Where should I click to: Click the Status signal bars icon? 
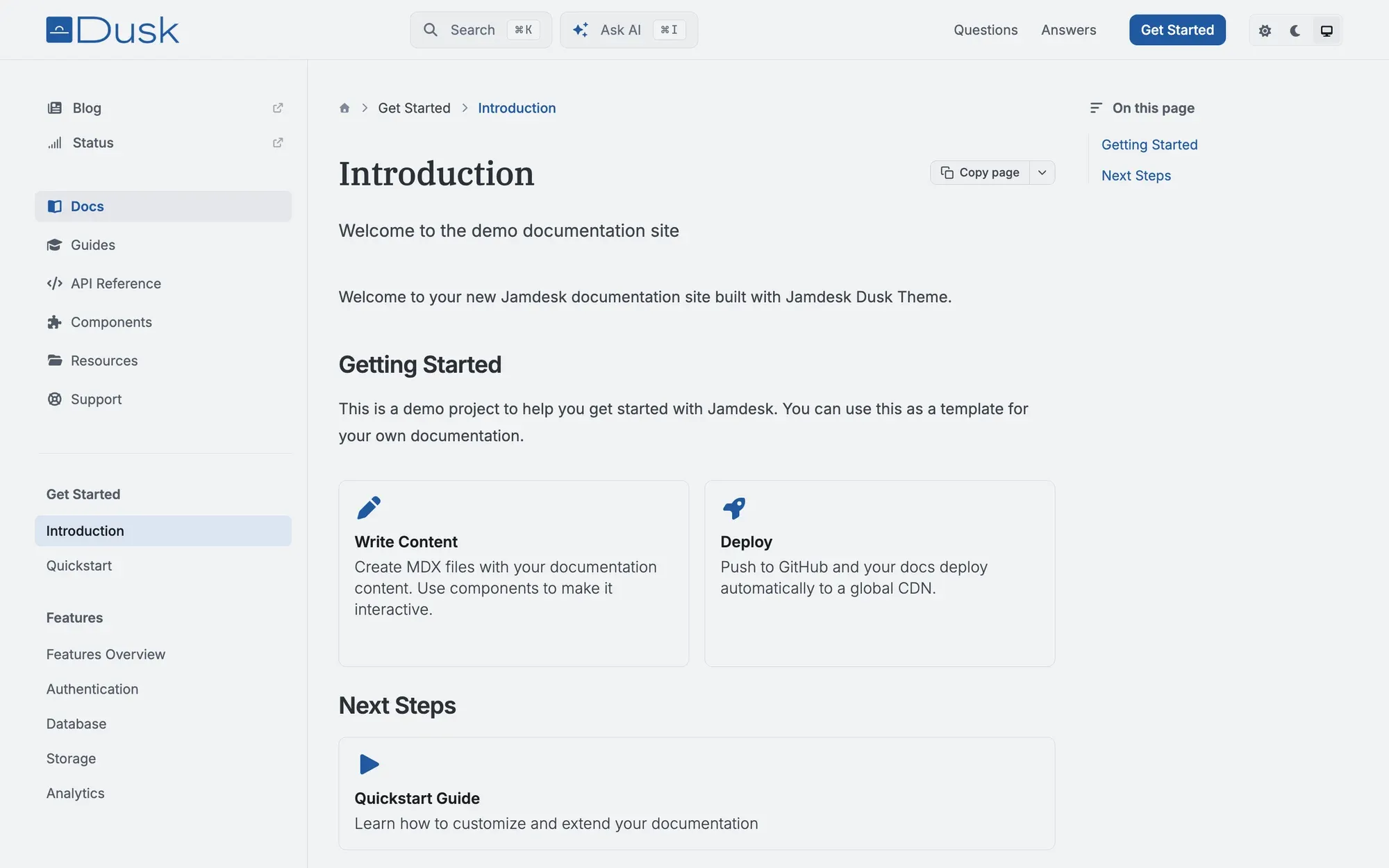54,142
